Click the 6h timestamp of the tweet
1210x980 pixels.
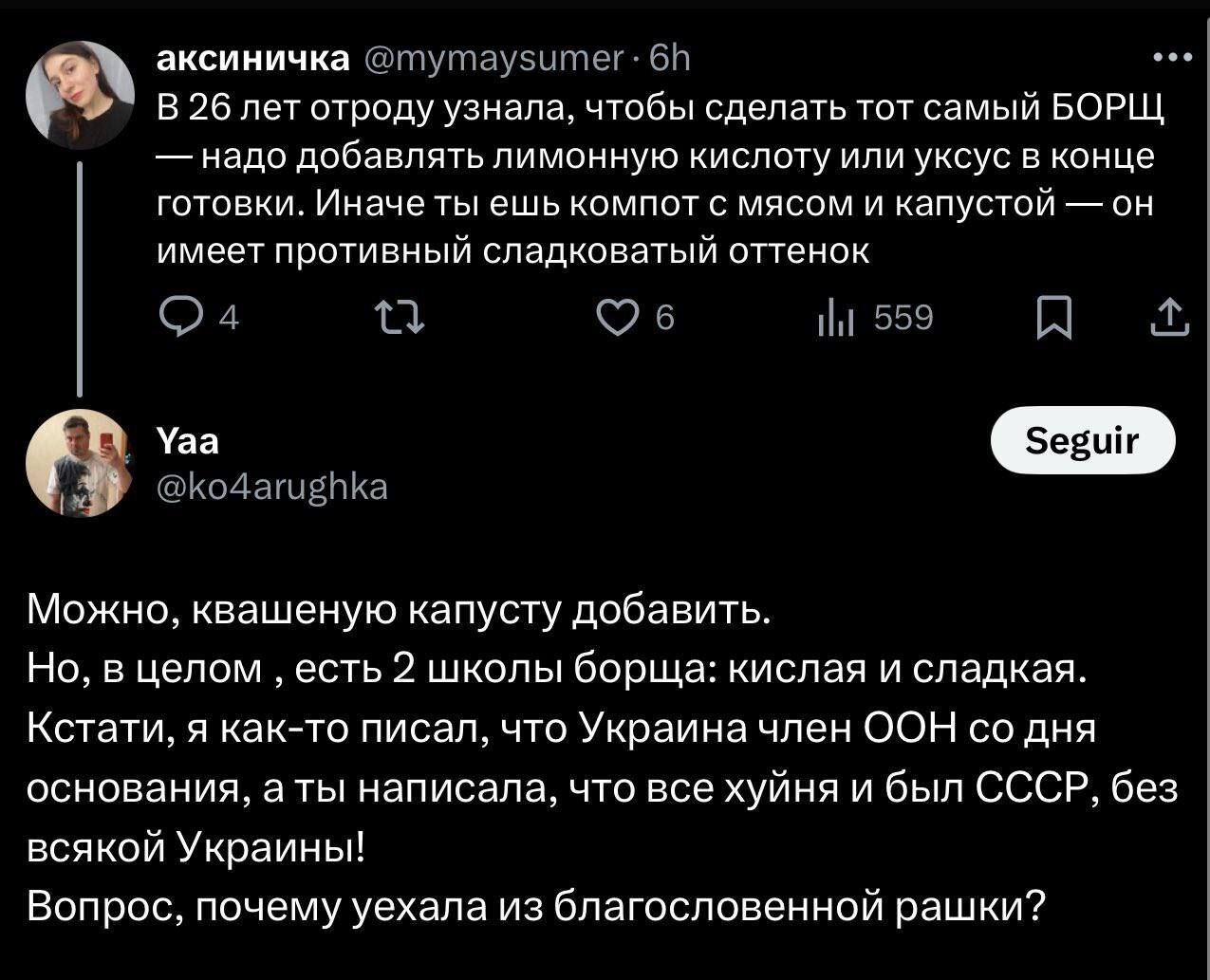(x=670, y=59)
